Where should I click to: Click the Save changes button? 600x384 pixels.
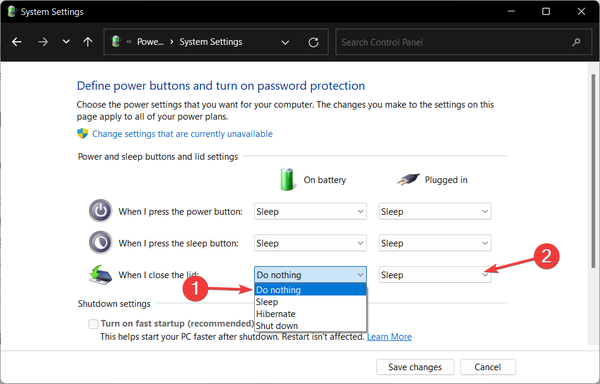[x=415, y=367]
